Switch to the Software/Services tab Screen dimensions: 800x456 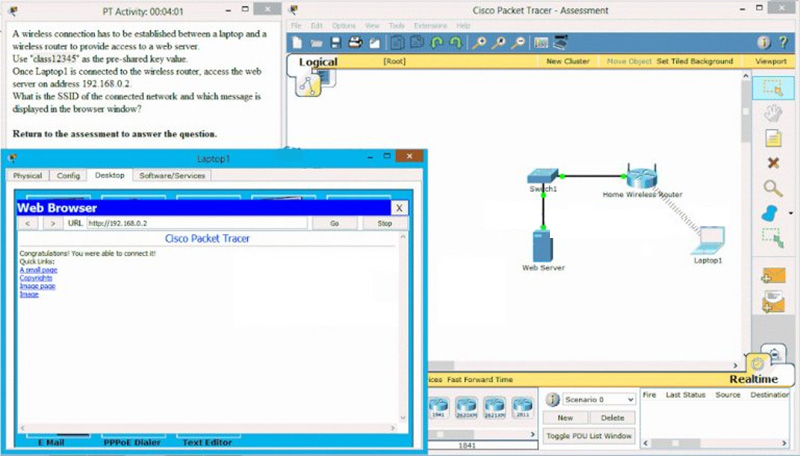pos(172,175)
